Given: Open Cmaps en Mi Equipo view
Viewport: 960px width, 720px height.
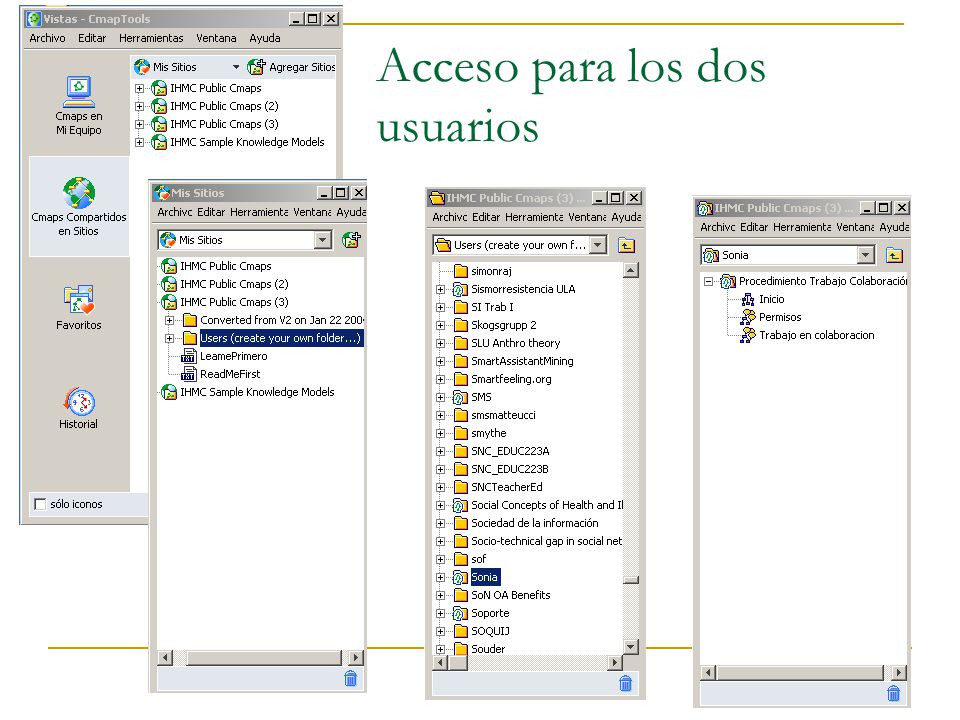Looking at the screenshot, I should tap(79, 105).
